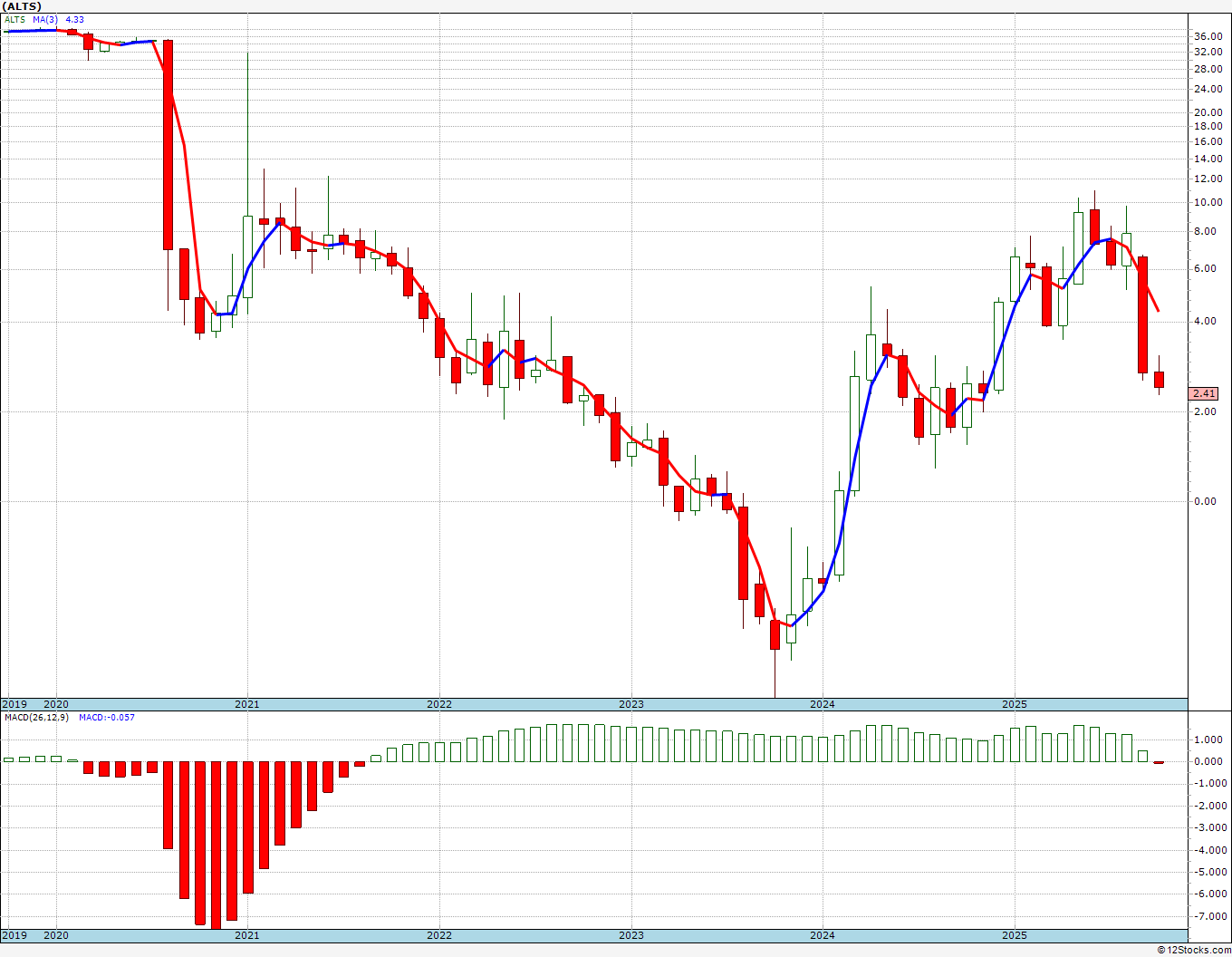Click 2025 on the price chart time axis

click(1015, 704)
